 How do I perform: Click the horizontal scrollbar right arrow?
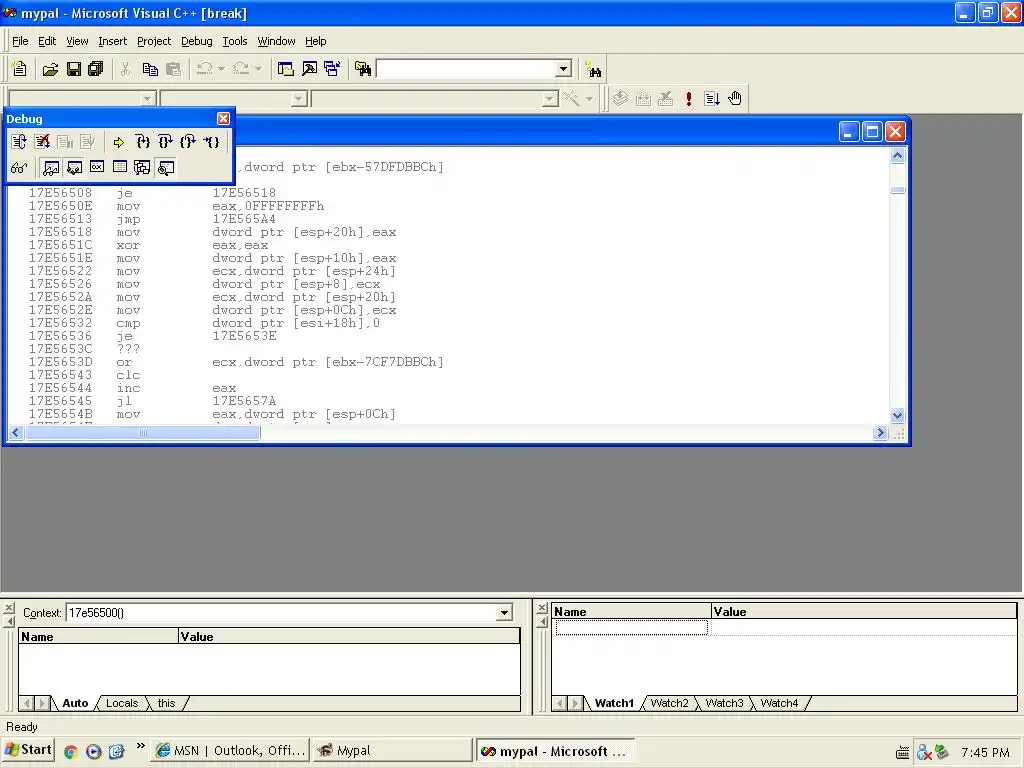880,432
